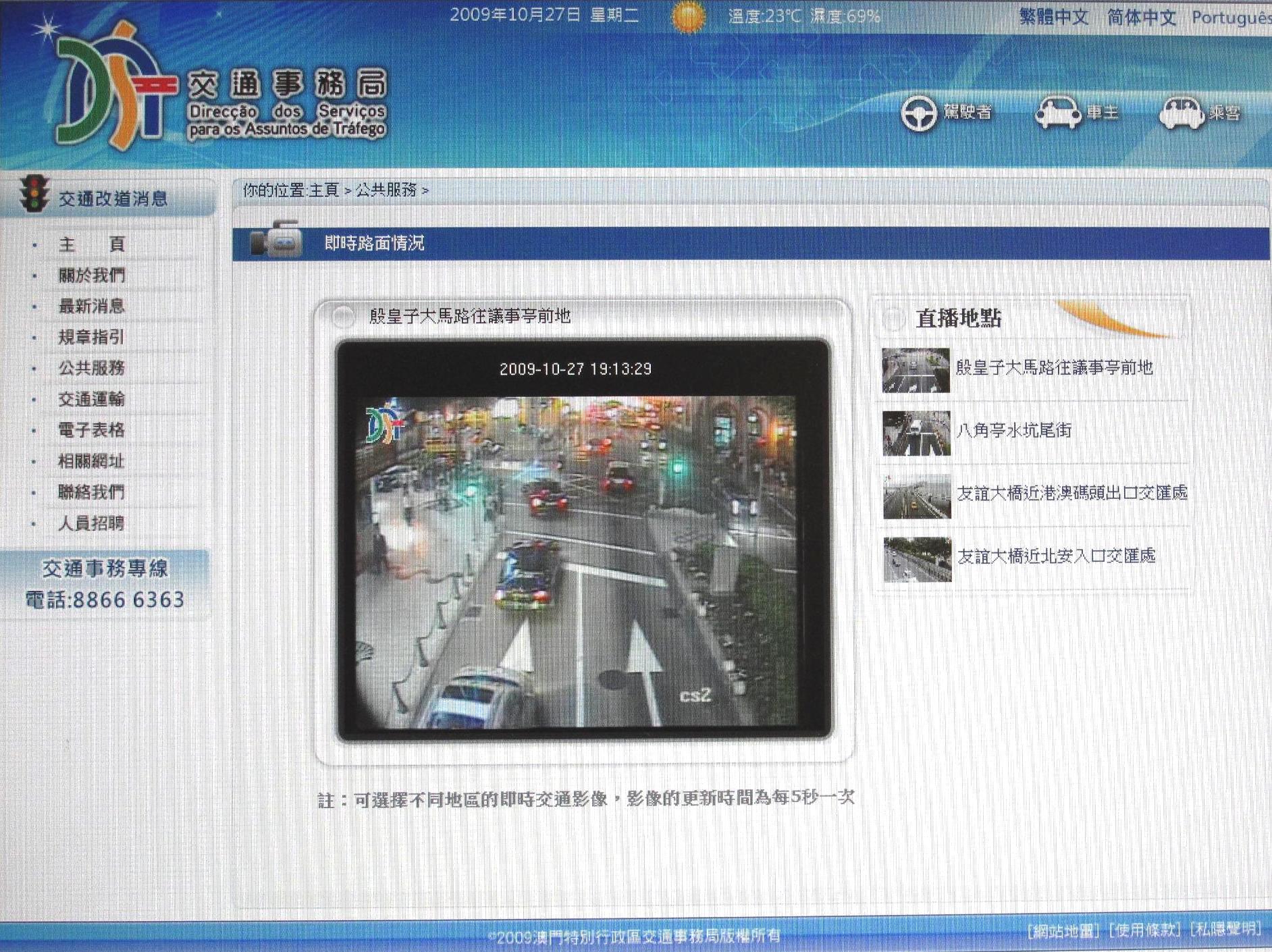
Task: Click the live traffic camera image
Action: 583,560
